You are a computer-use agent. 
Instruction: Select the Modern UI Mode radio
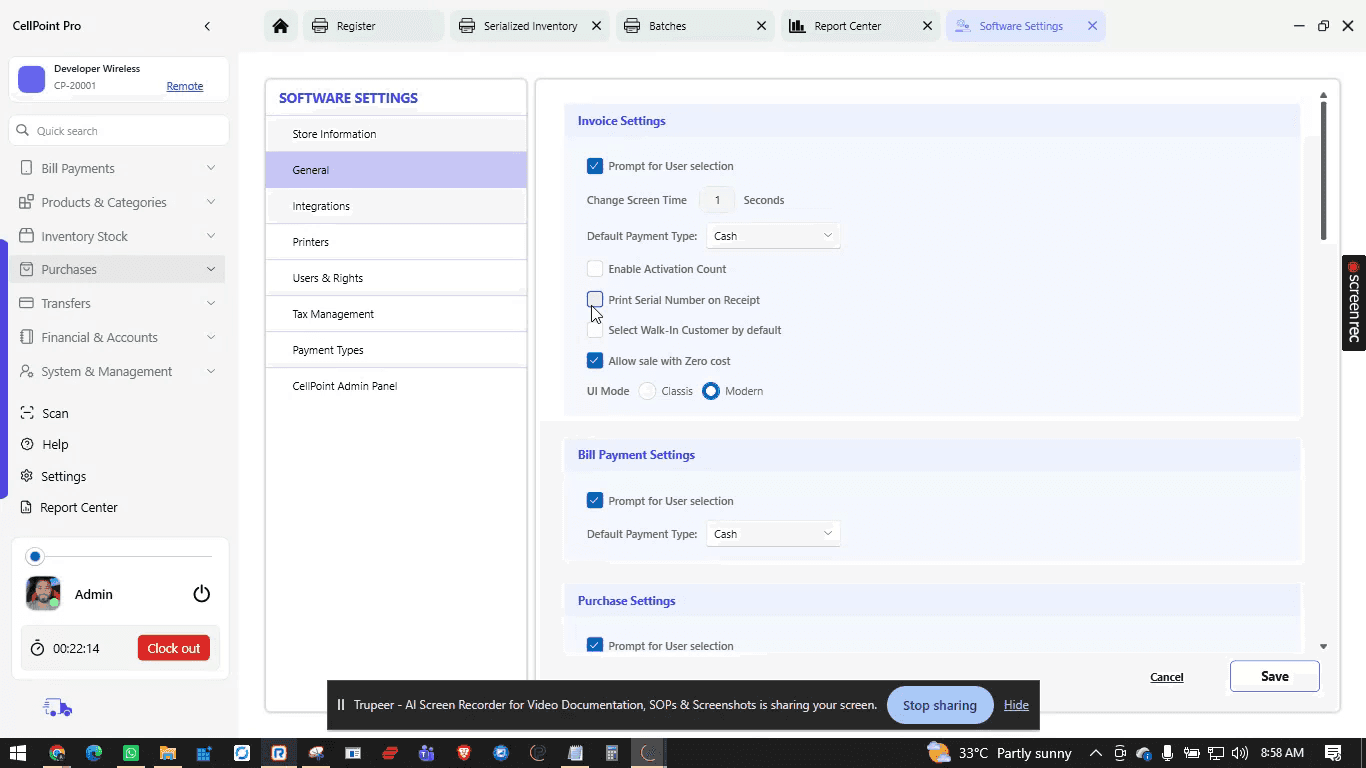coord(711,391)
